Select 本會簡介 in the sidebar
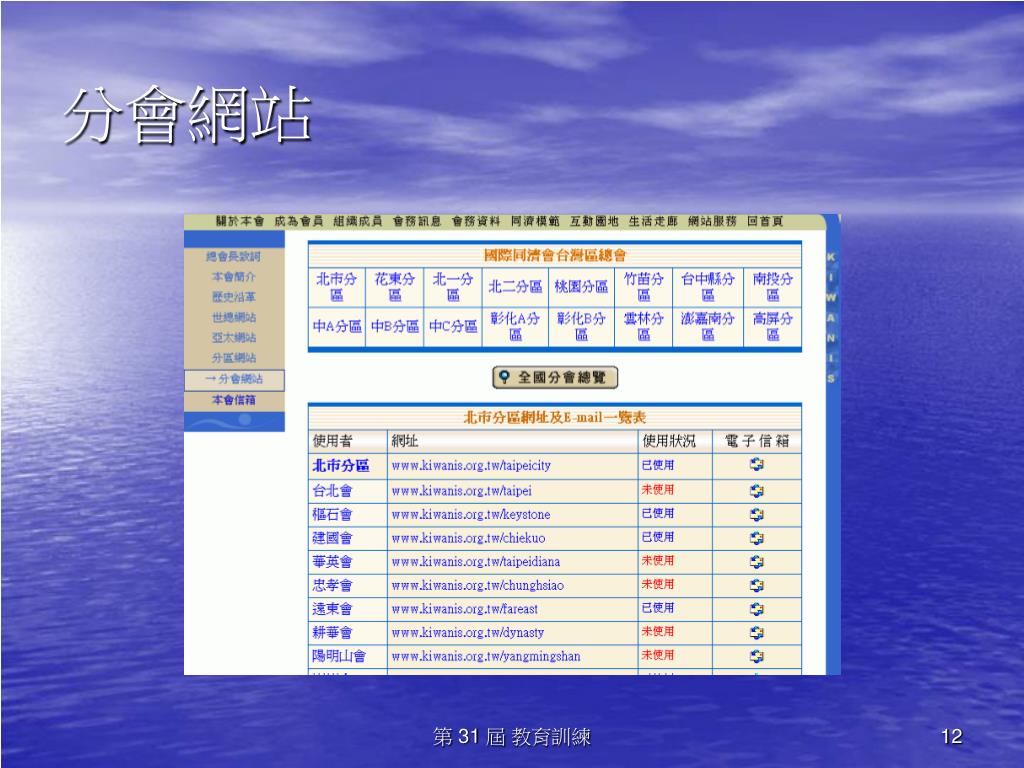The image size is (1024, 768). pyautogui.click(x=233, y=277)
